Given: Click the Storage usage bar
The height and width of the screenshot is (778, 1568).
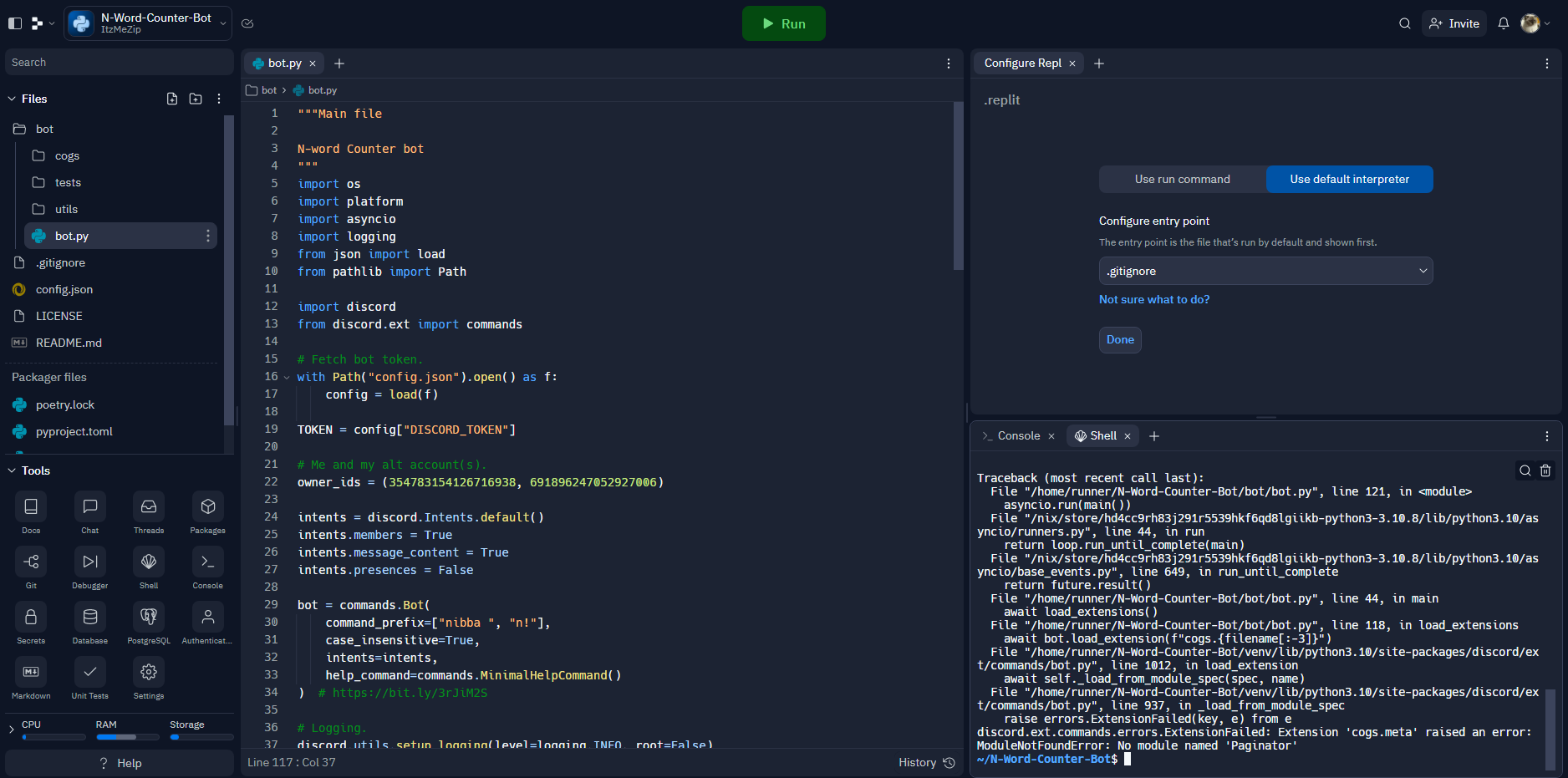Looking at the screenshot, I should pyautogui.click(x=201, y=737).
